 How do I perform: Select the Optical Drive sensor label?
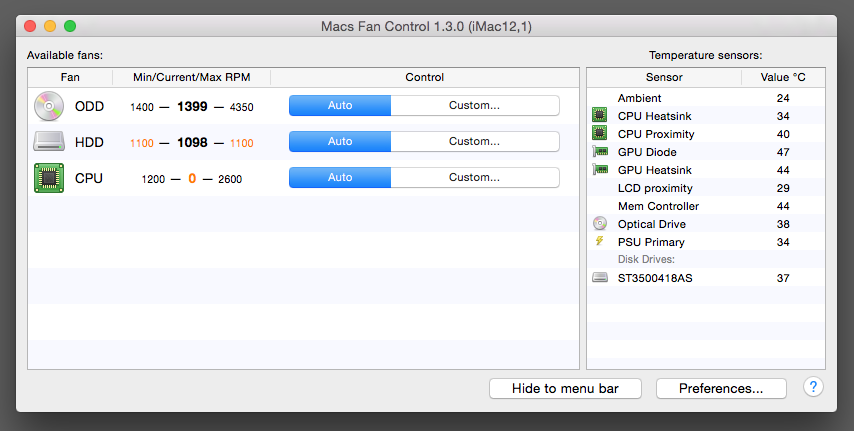(x=652, y=224)
